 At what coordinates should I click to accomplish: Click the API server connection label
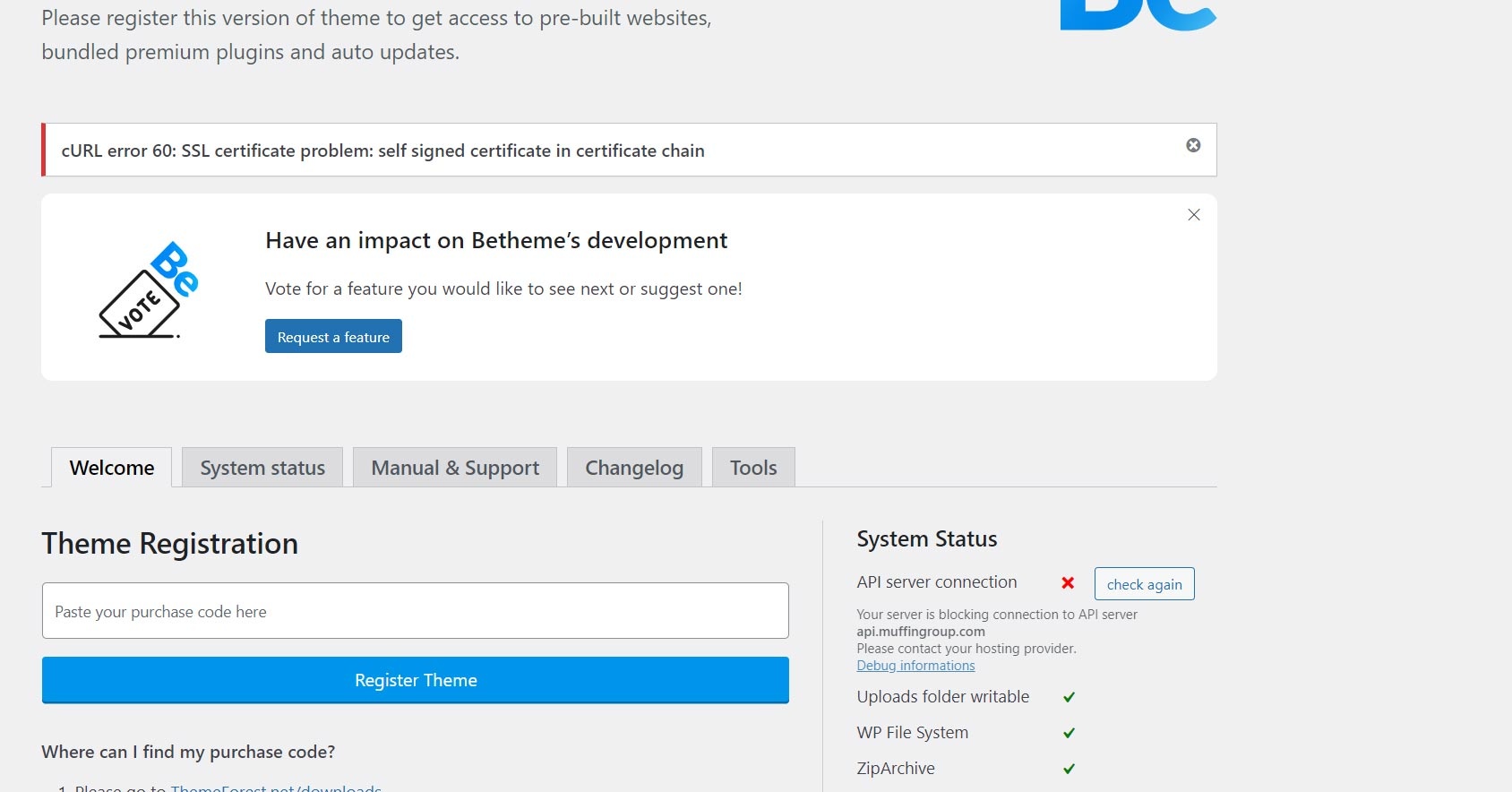tap(937, 582)
